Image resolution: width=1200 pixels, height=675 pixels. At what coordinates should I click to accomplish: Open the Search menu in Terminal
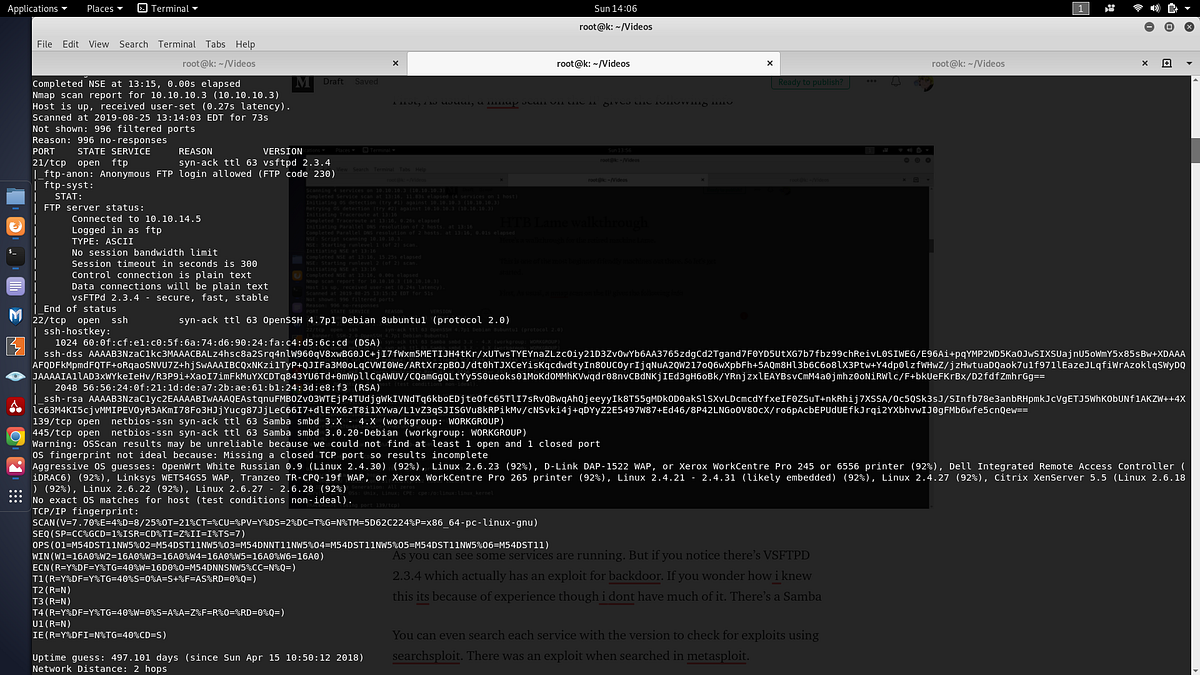[133, 44]
